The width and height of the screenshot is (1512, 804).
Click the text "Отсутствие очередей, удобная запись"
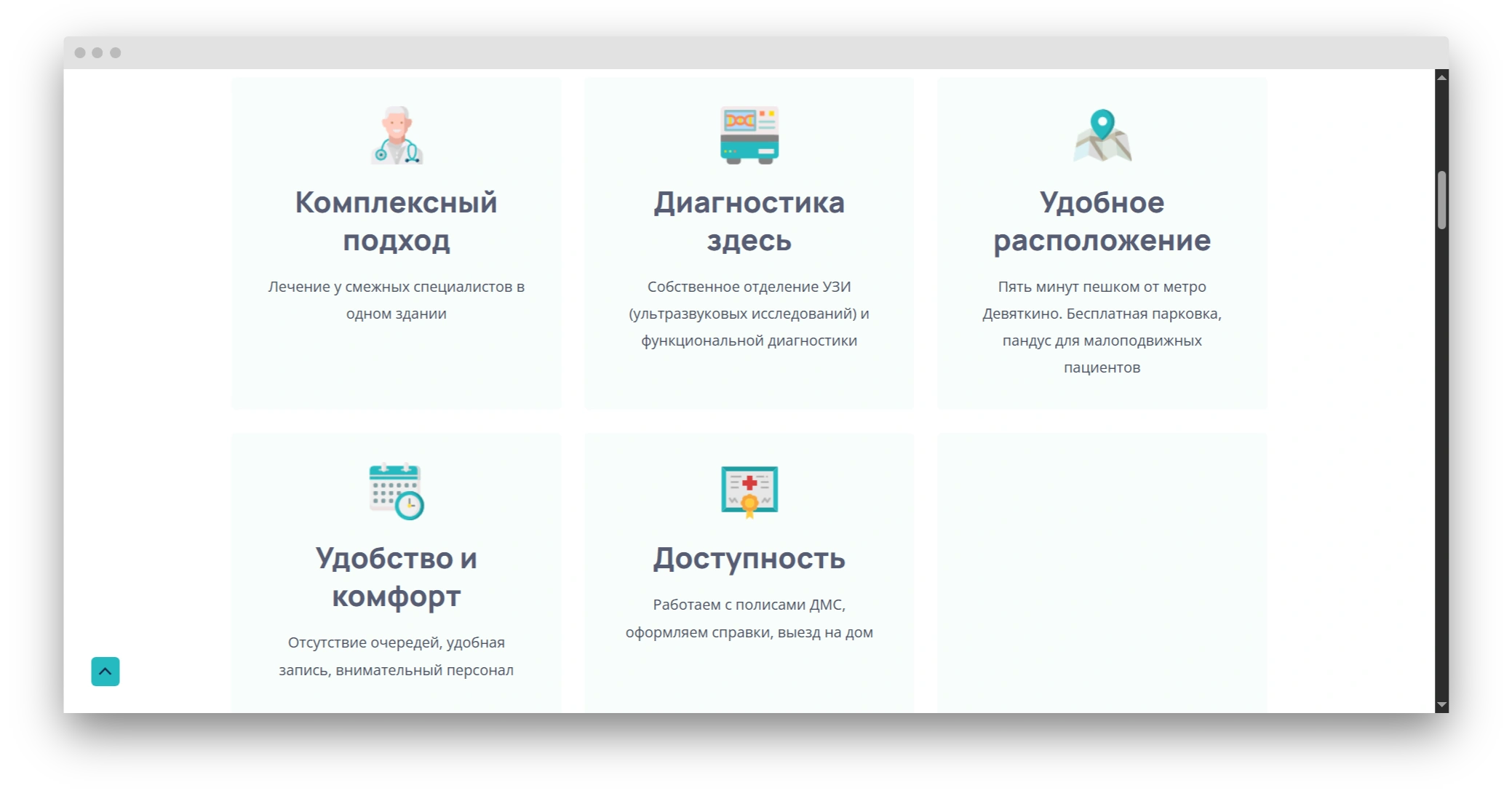(x=393, y=656)
